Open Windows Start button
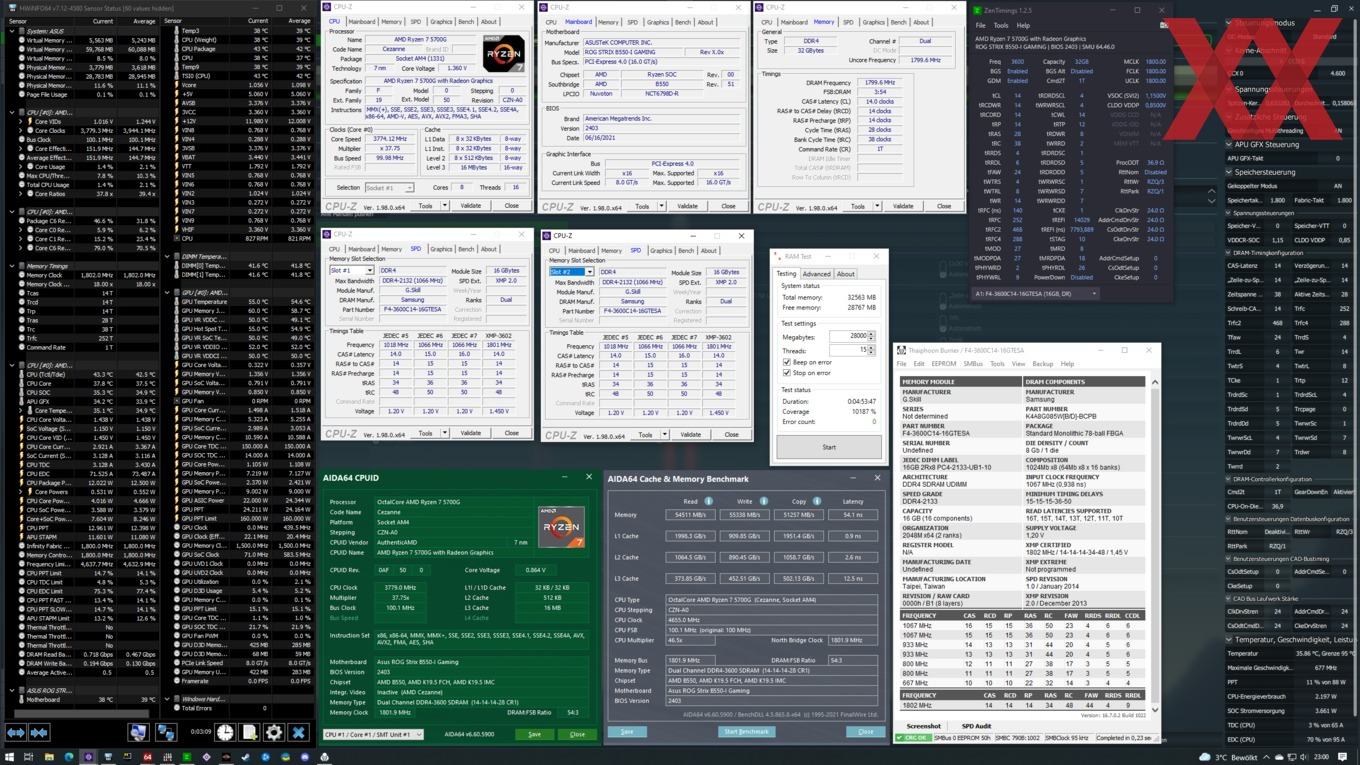This screenshot has width=1360, height=765. (9, 757)
